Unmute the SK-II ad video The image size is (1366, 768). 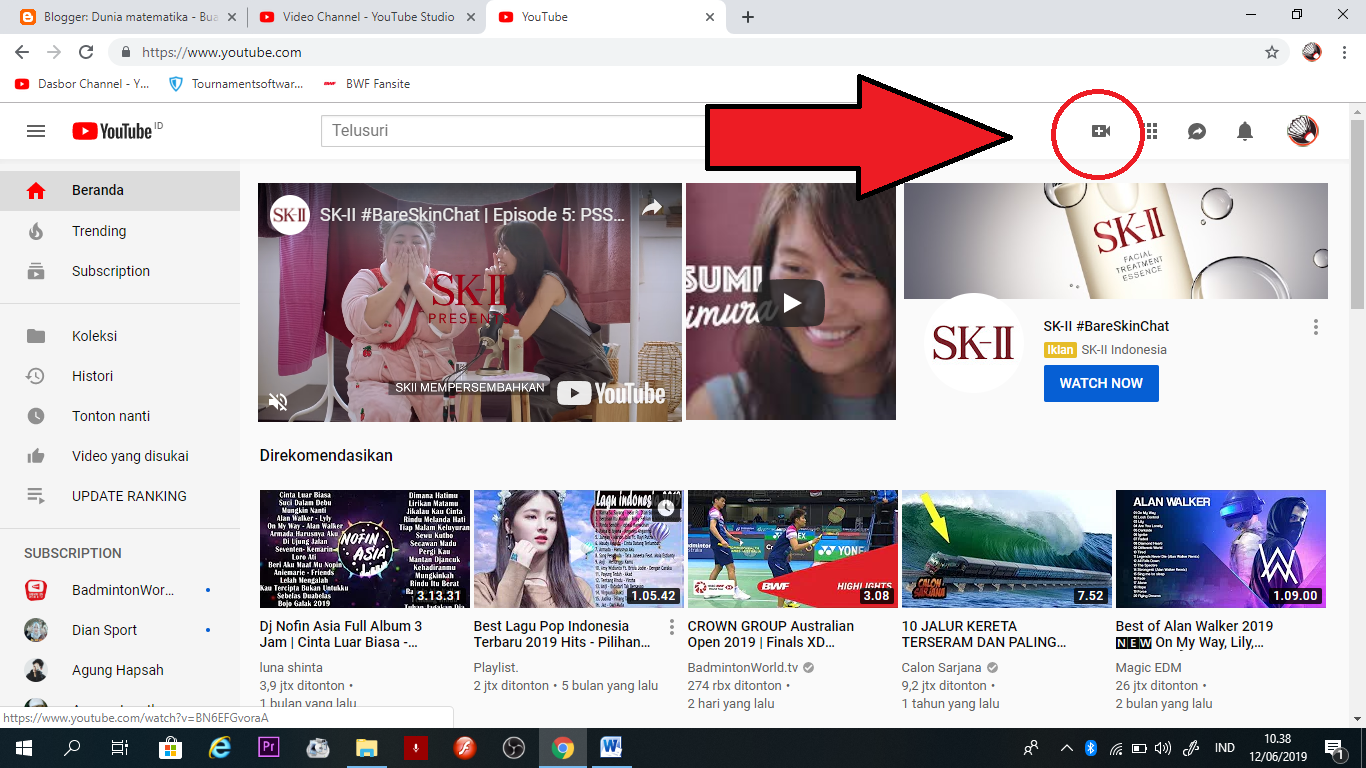click(280, 401)
